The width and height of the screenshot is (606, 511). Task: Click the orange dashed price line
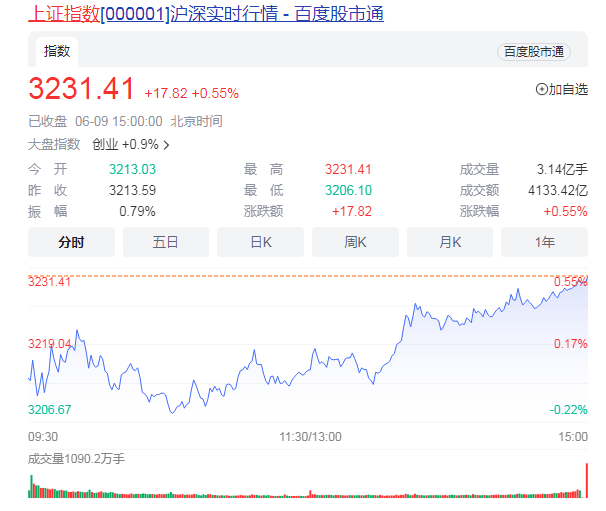pos(300,275)
